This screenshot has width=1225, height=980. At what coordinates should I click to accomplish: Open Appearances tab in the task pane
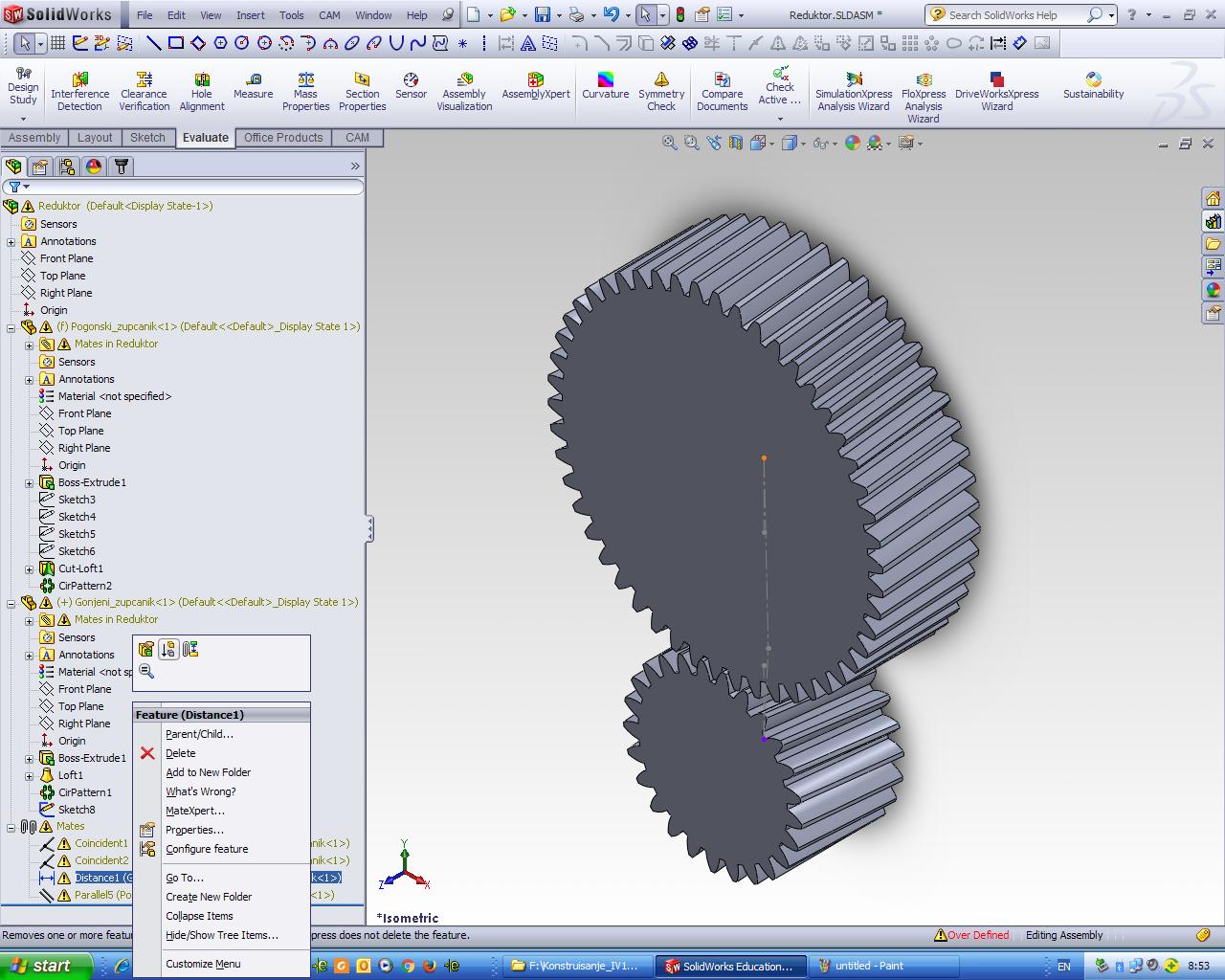[1214, 290]
